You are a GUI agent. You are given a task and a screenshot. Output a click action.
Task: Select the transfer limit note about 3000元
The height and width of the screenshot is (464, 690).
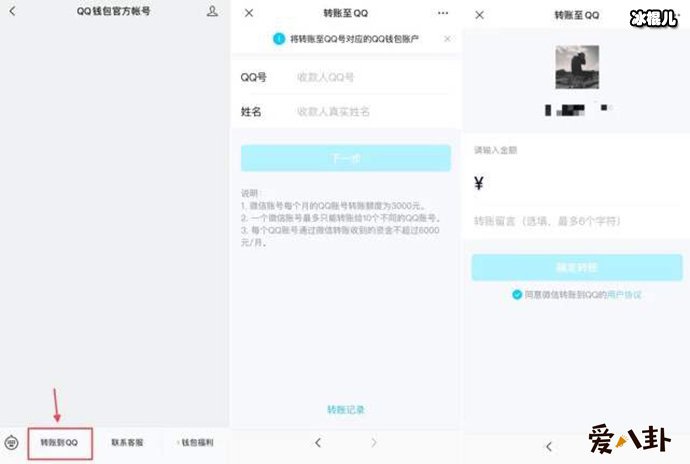point(334,206)
